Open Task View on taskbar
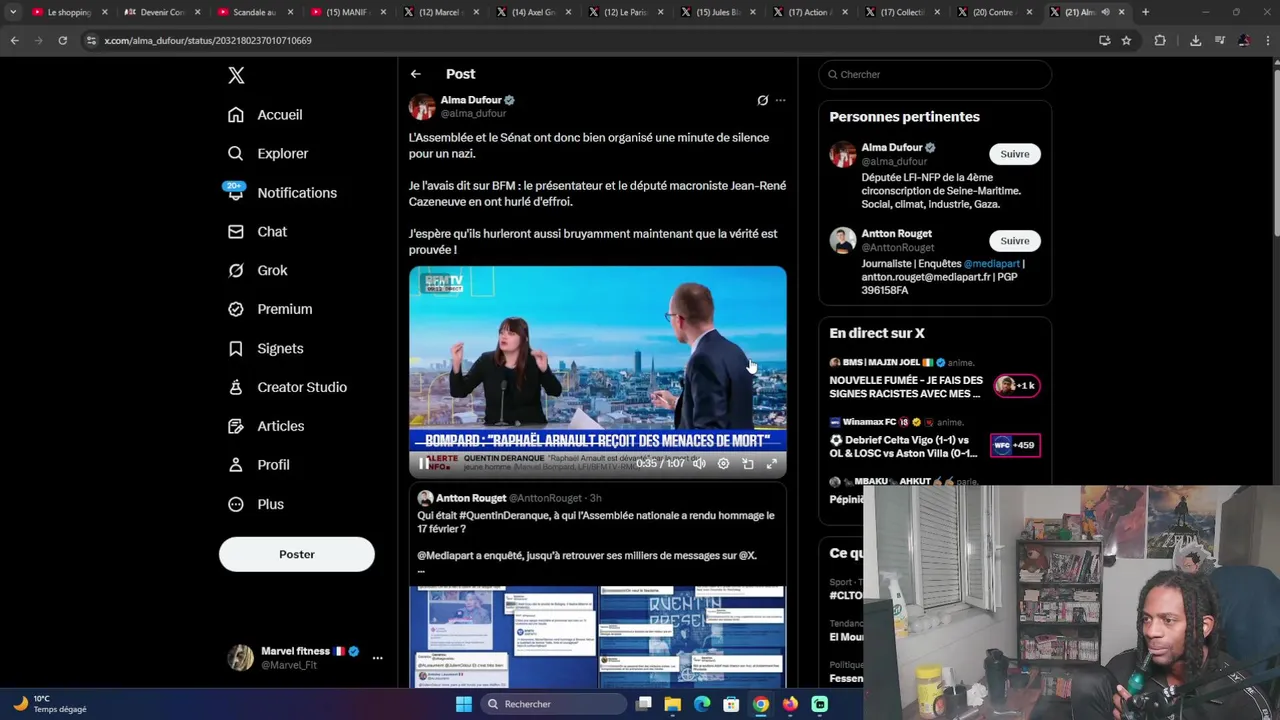The width and height of the screenshot is (1280, 720). pyautogui.click(x=644, y=704)
